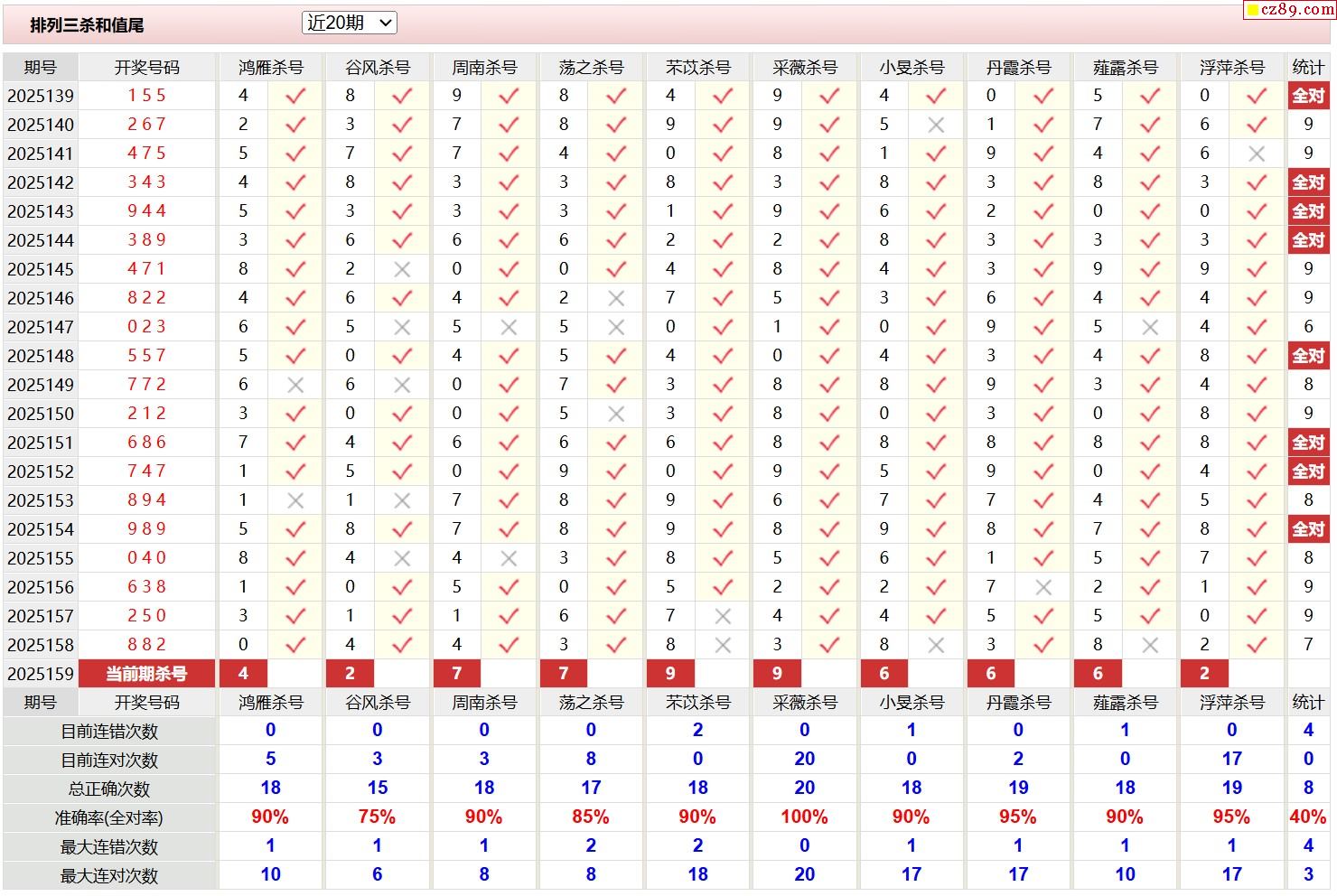Click the gray X in row 2025153 under 谷风杀号
The image size is (1337, 896).
(x=402, y=500)
